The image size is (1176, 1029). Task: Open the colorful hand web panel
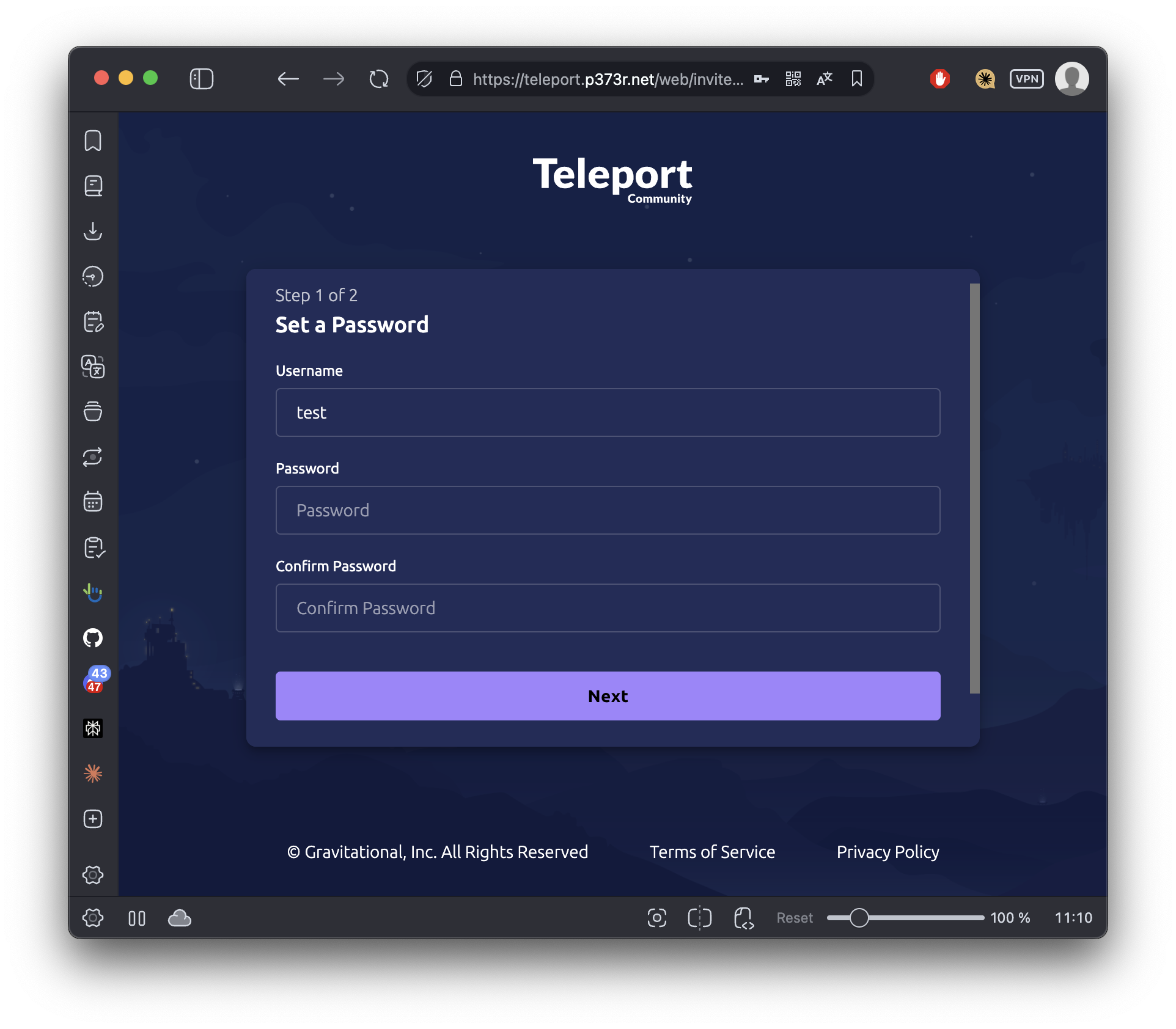click(x=93, y=593)
